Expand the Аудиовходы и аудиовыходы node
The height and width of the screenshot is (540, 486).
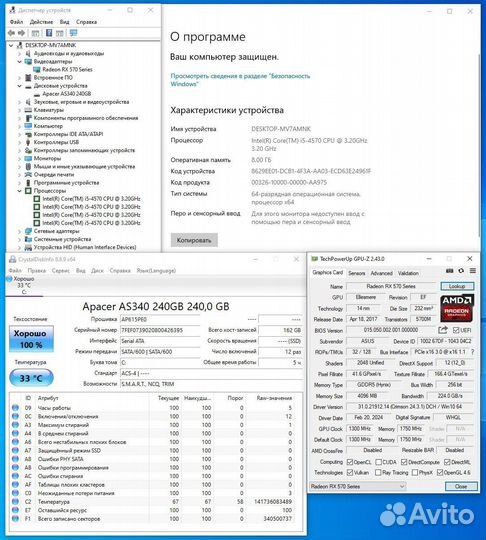20,54
